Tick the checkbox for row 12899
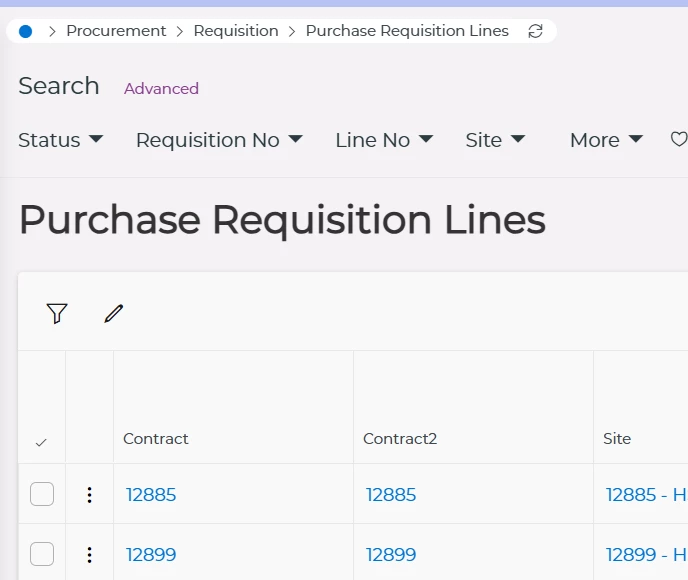 tap(42, 554)
